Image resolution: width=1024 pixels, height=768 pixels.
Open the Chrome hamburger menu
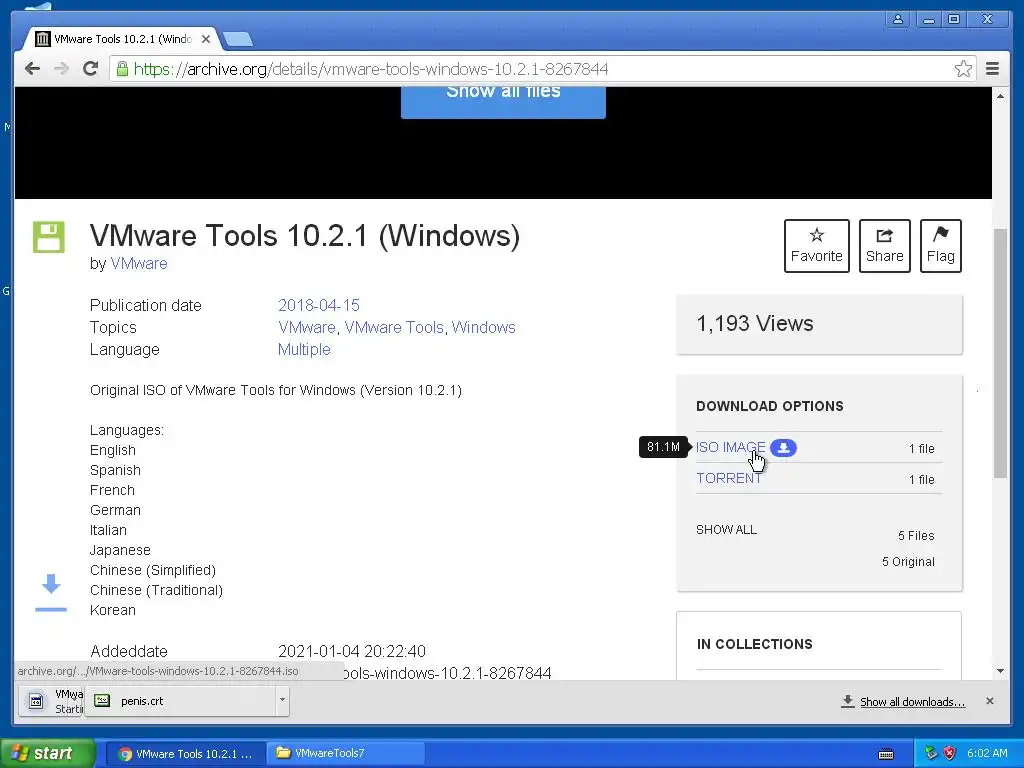(992, 69)
